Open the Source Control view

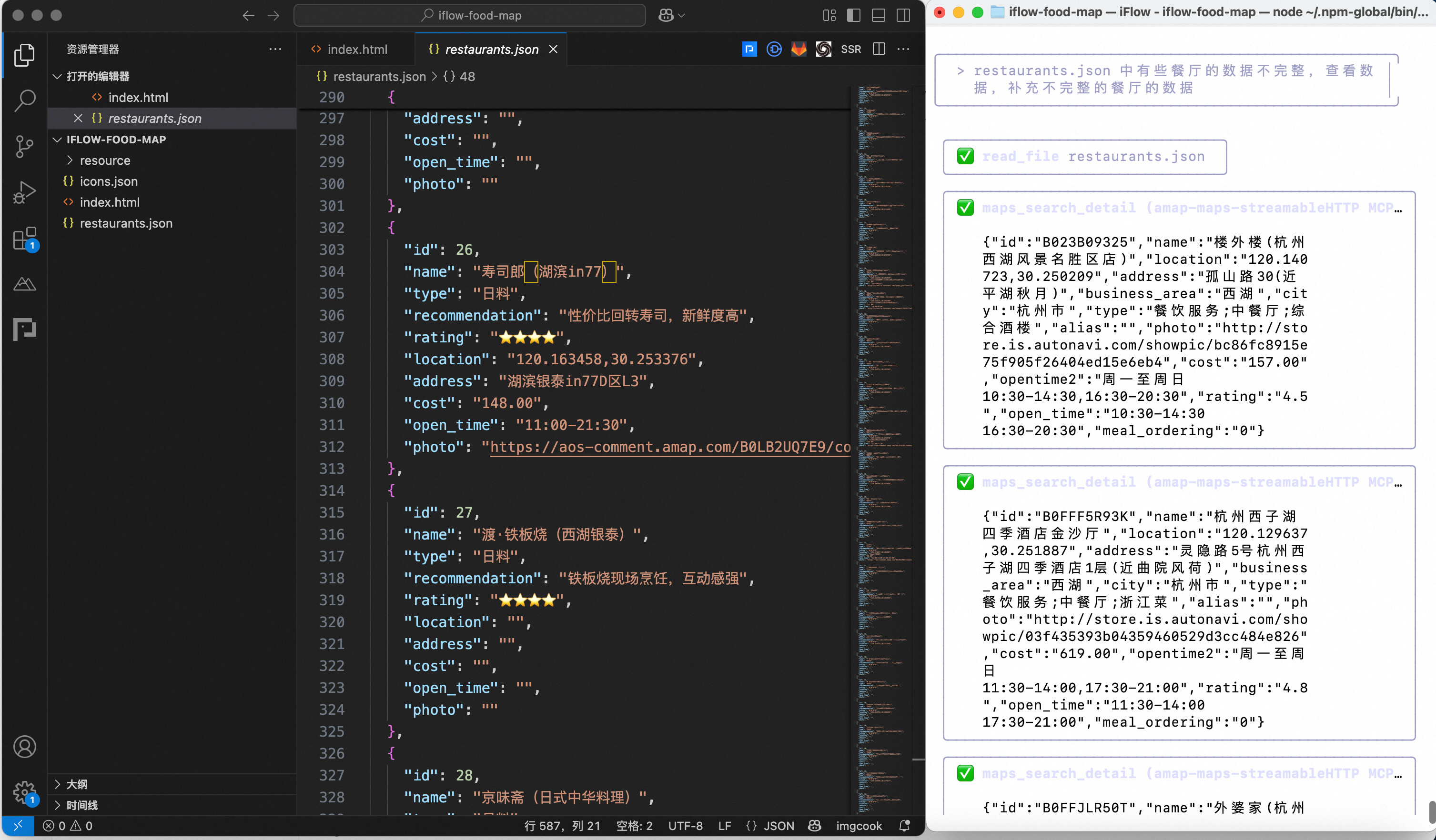pos(24,146)
